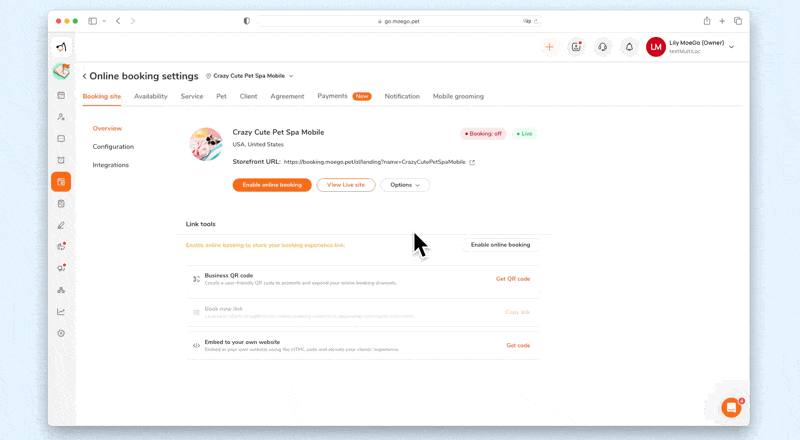Open the business avatar with flag in the sidebar

[x=61, y=71]
